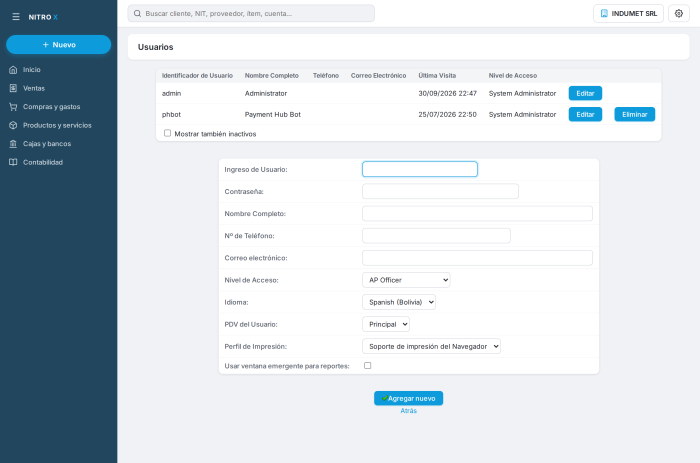Click the Nivel de Acceso column header
Viewport: 700px width, 463px height.
[512, 75]
